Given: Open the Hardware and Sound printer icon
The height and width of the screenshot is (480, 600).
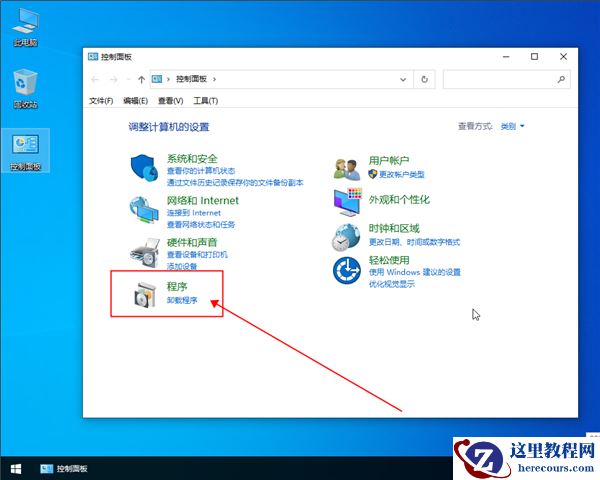Looking at the screenshot, I should pyautogui.click(x=145, y=253).
